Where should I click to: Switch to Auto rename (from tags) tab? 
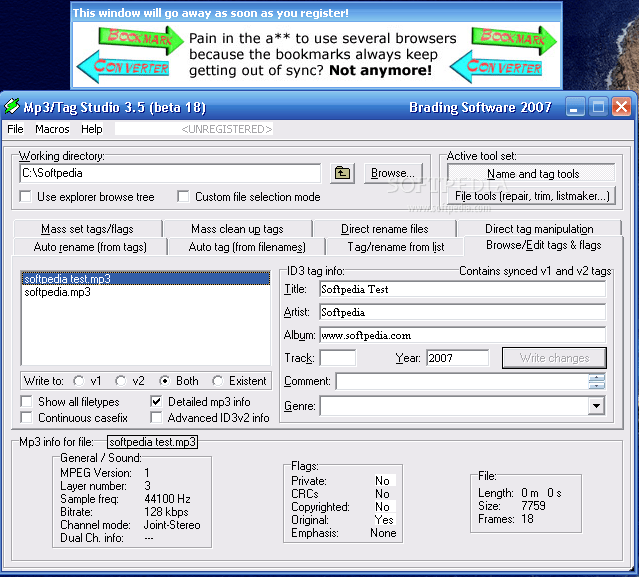90,247
